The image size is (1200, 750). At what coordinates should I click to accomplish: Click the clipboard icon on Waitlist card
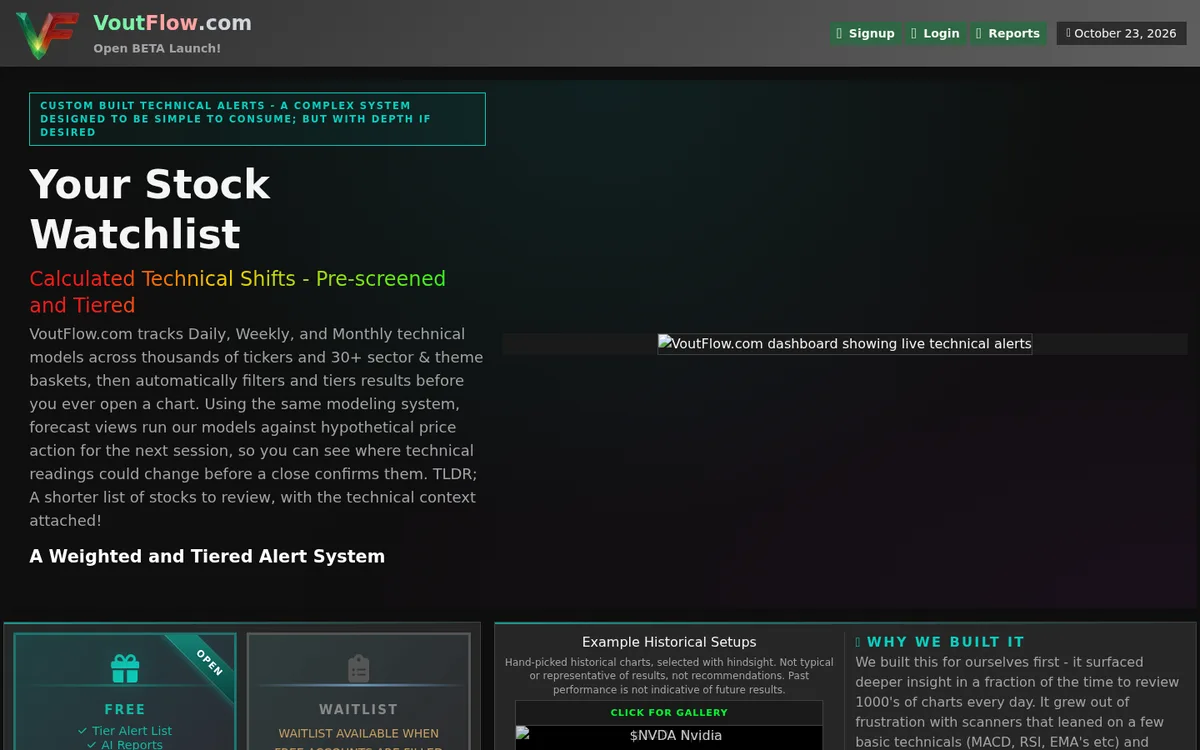point(359,668)
